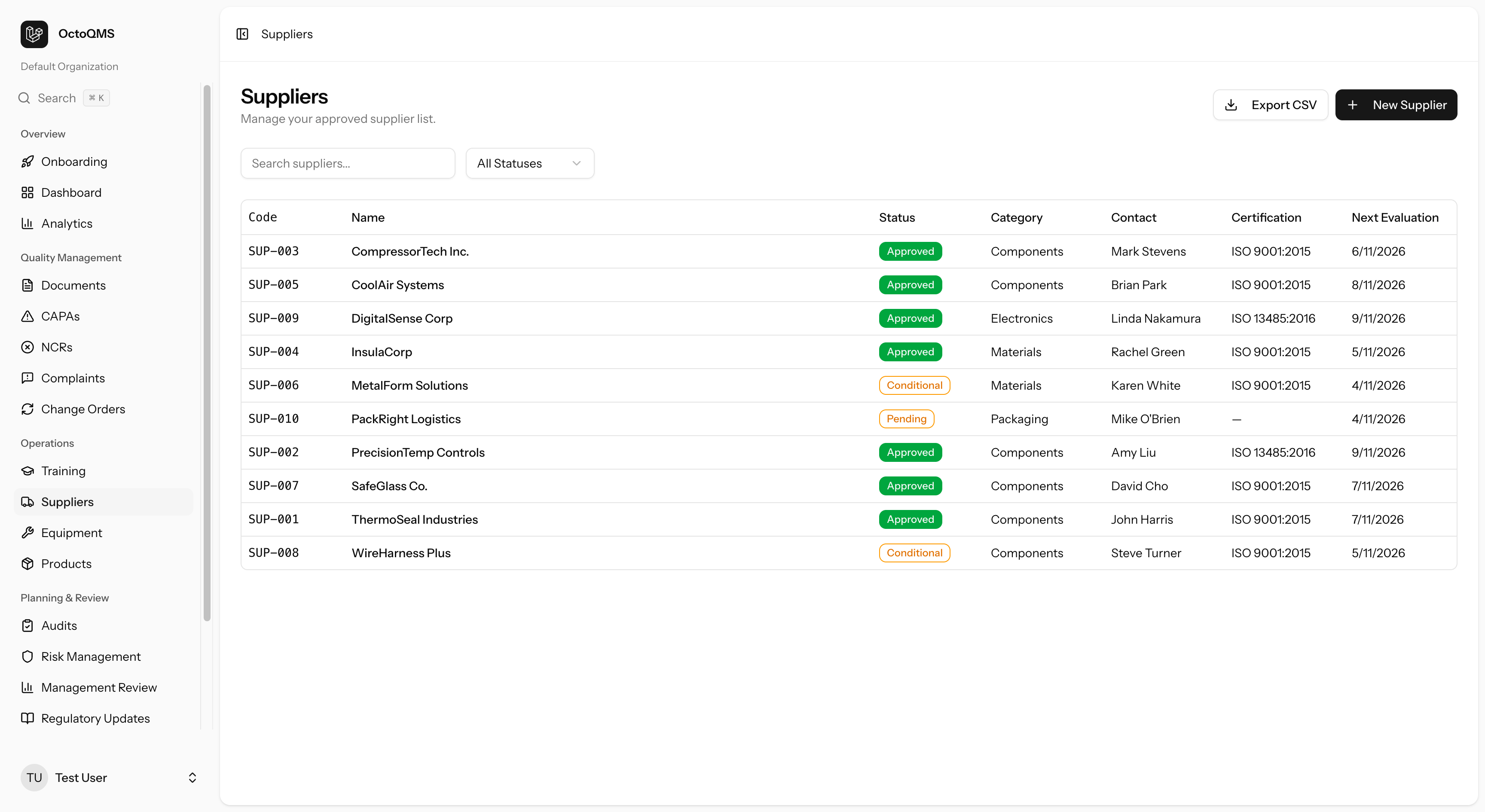Select Suppliers in the sidebar
1485x812 pixels.
point(104,502)
